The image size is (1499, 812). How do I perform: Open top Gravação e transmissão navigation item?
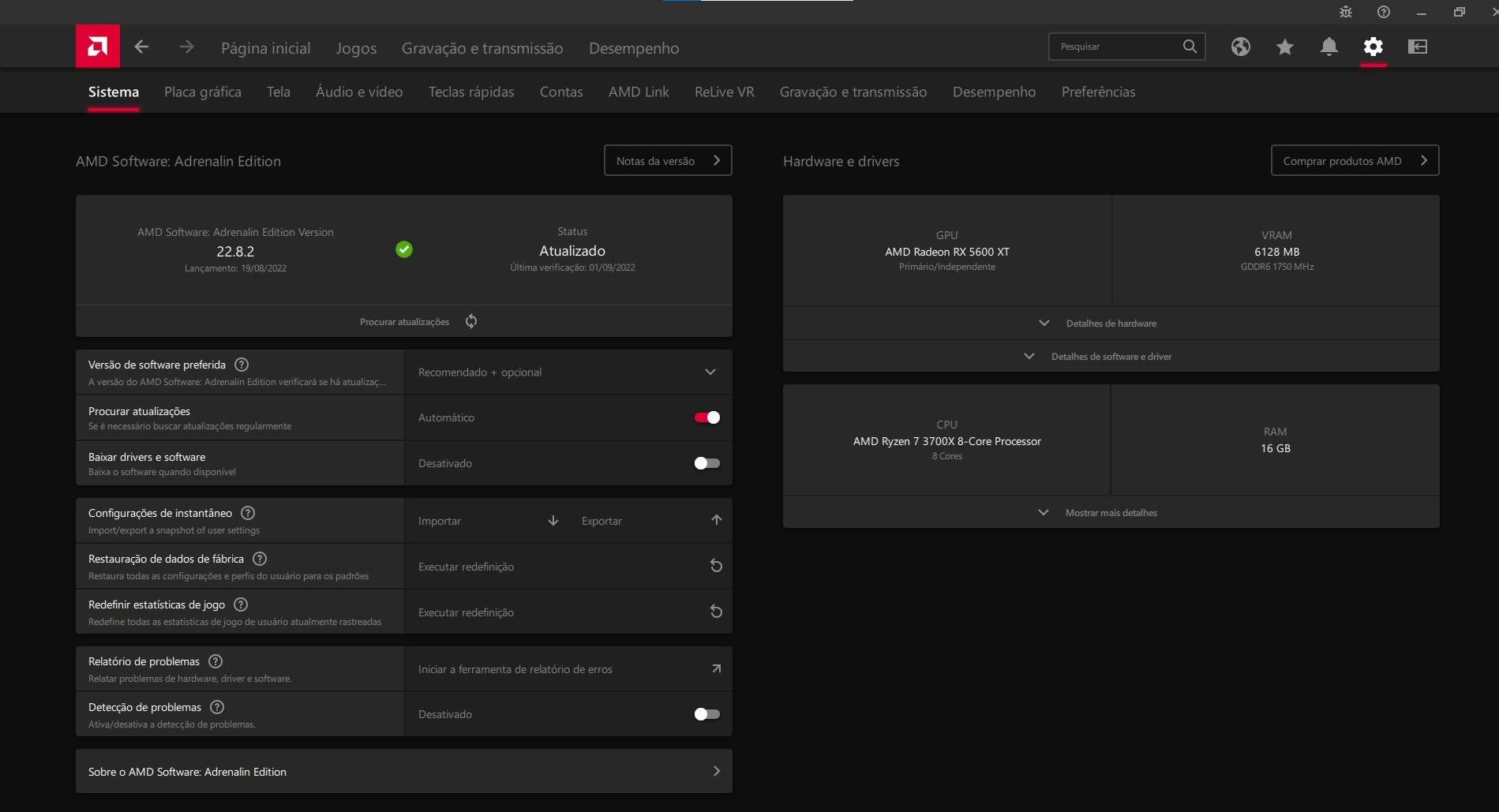(x=482, y=48)
